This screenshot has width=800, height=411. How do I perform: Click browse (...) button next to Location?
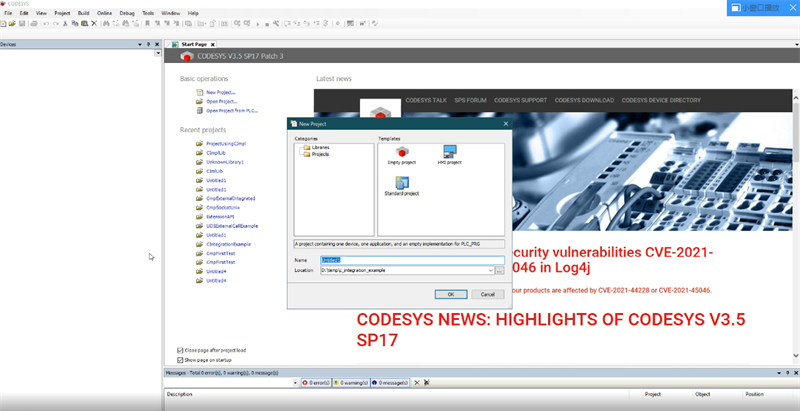[499, 270]
